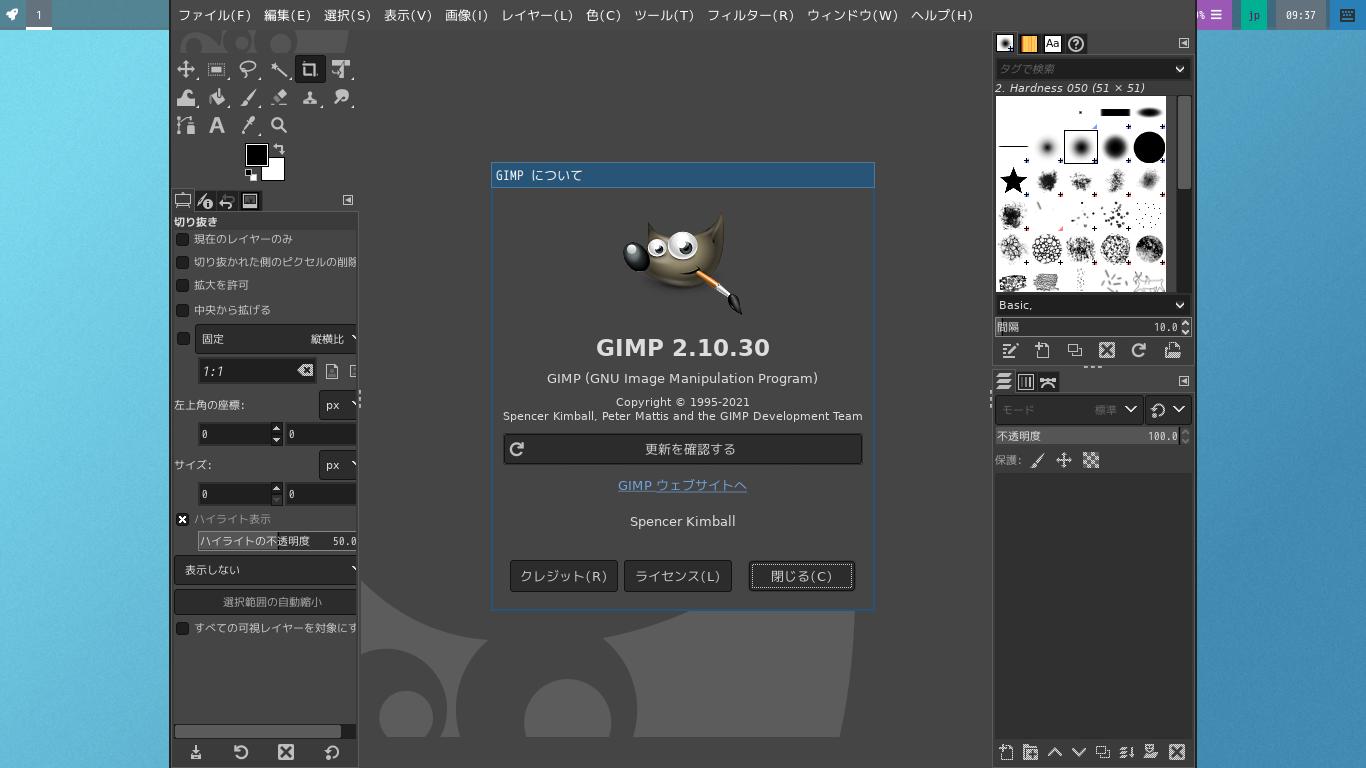Viewport: 1366px width, 768px height.
Task: Select the Eraser tool
Action: pyautogui.click(x=279, y=97)
